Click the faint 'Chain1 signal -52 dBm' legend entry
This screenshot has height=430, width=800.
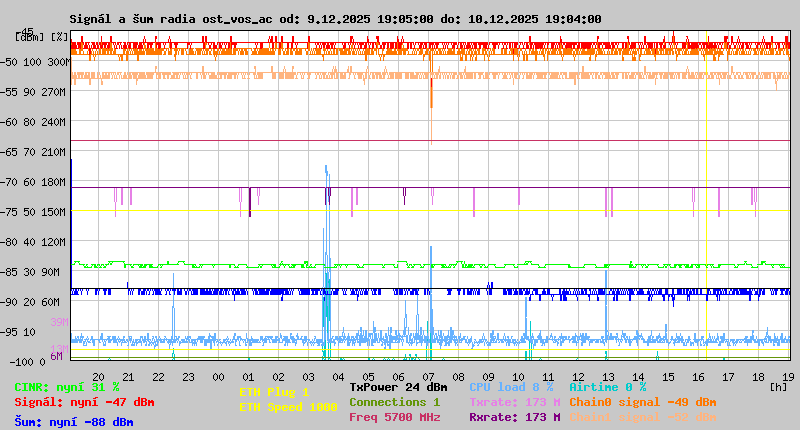(x=643, y=417)
